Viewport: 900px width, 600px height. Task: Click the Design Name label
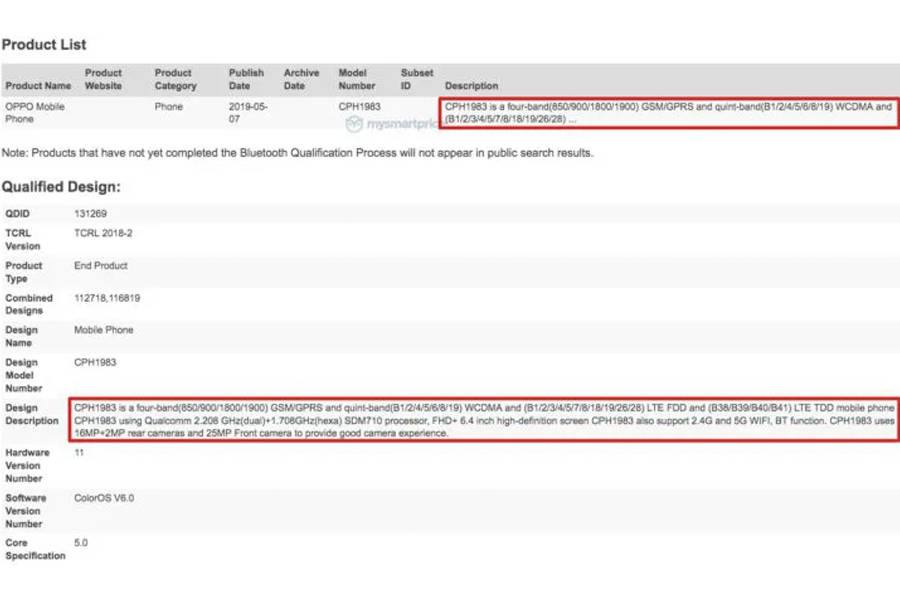[21, 336]
